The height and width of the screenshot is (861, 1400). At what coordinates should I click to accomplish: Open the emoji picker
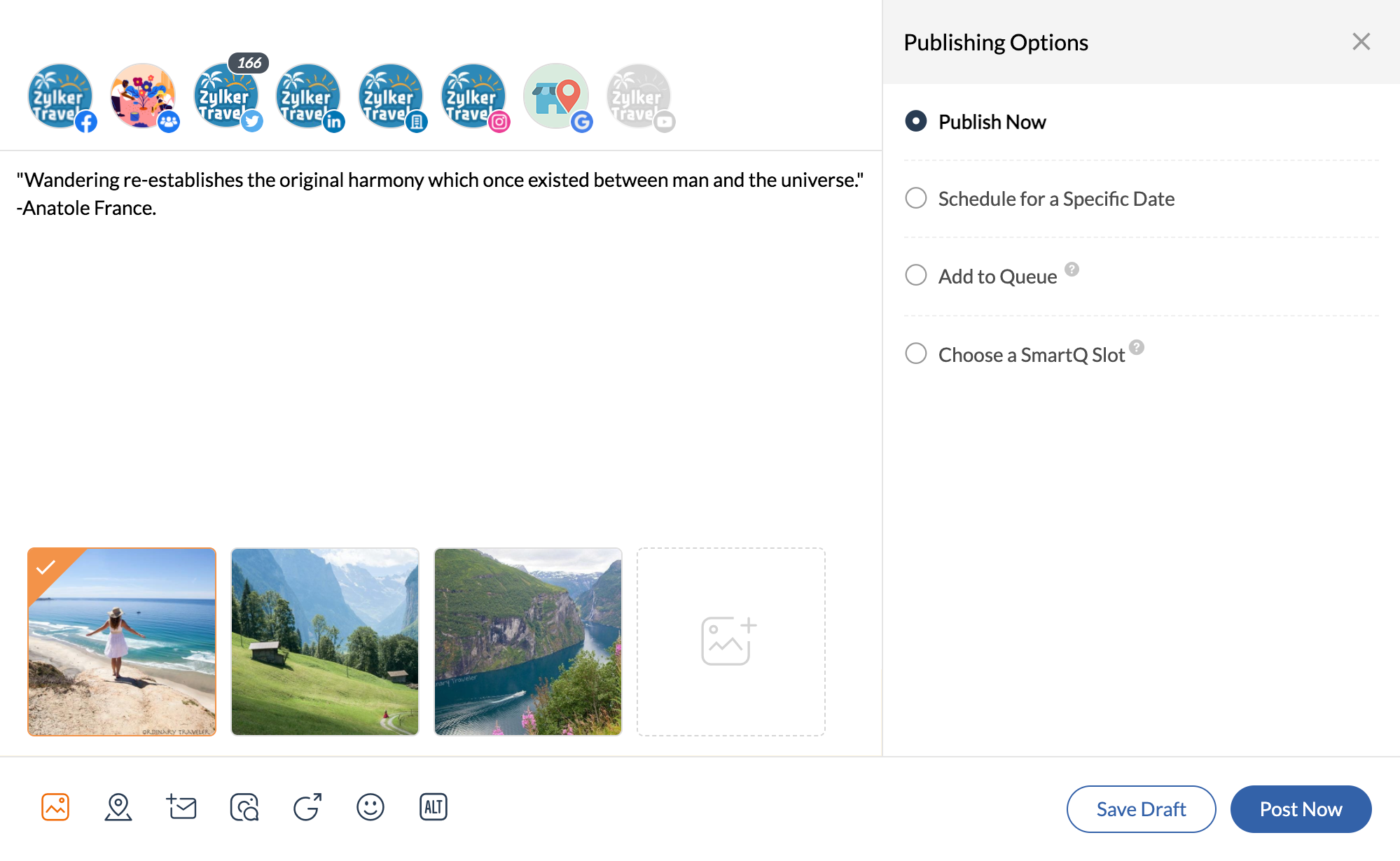point(370,807)
